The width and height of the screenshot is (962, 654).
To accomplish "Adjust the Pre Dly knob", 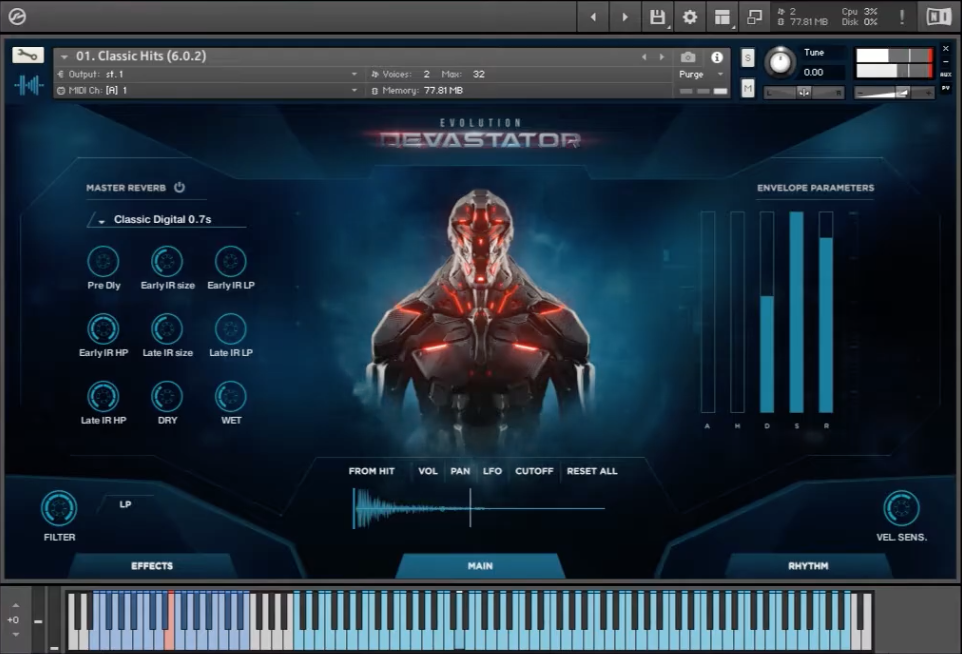I will pos(103,261).
